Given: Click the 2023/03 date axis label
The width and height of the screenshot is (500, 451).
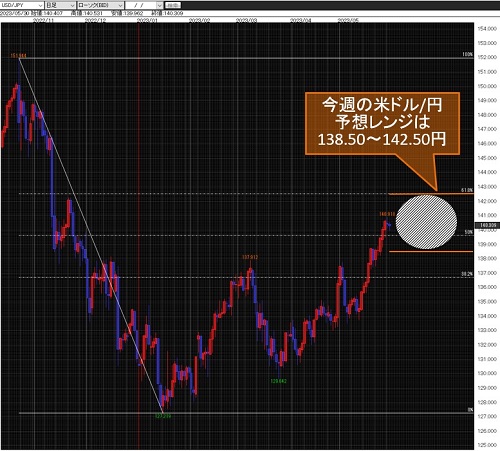Looking at the screenshot, I should 247,20.
